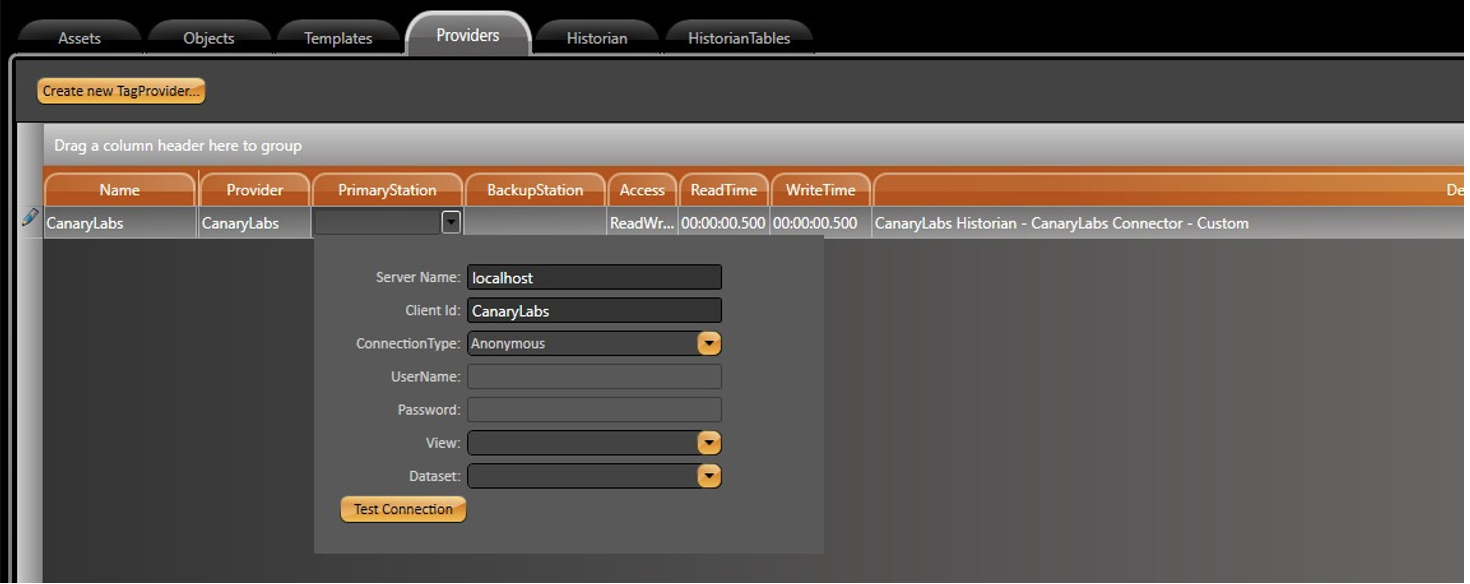
Task: Select the Historian tab
Action: (597, 38)
